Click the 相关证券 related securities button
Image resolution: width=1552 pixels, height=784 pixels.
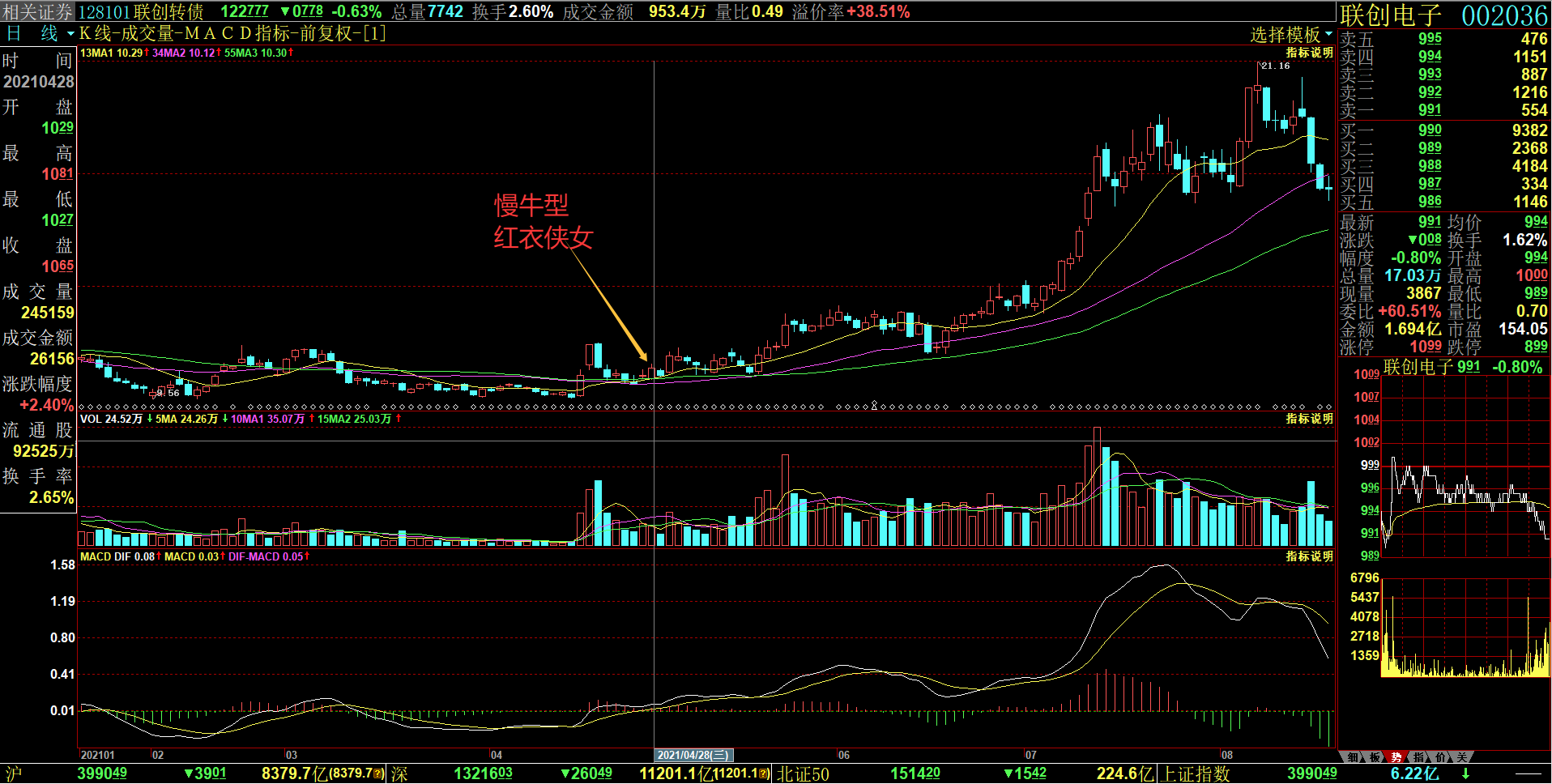pos(37,11)
